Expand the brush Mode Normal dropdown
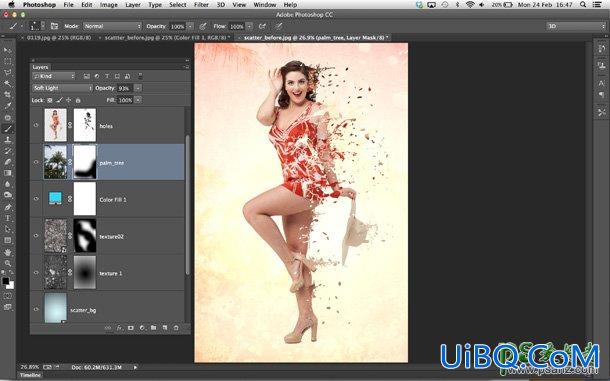 pos(112,26)
